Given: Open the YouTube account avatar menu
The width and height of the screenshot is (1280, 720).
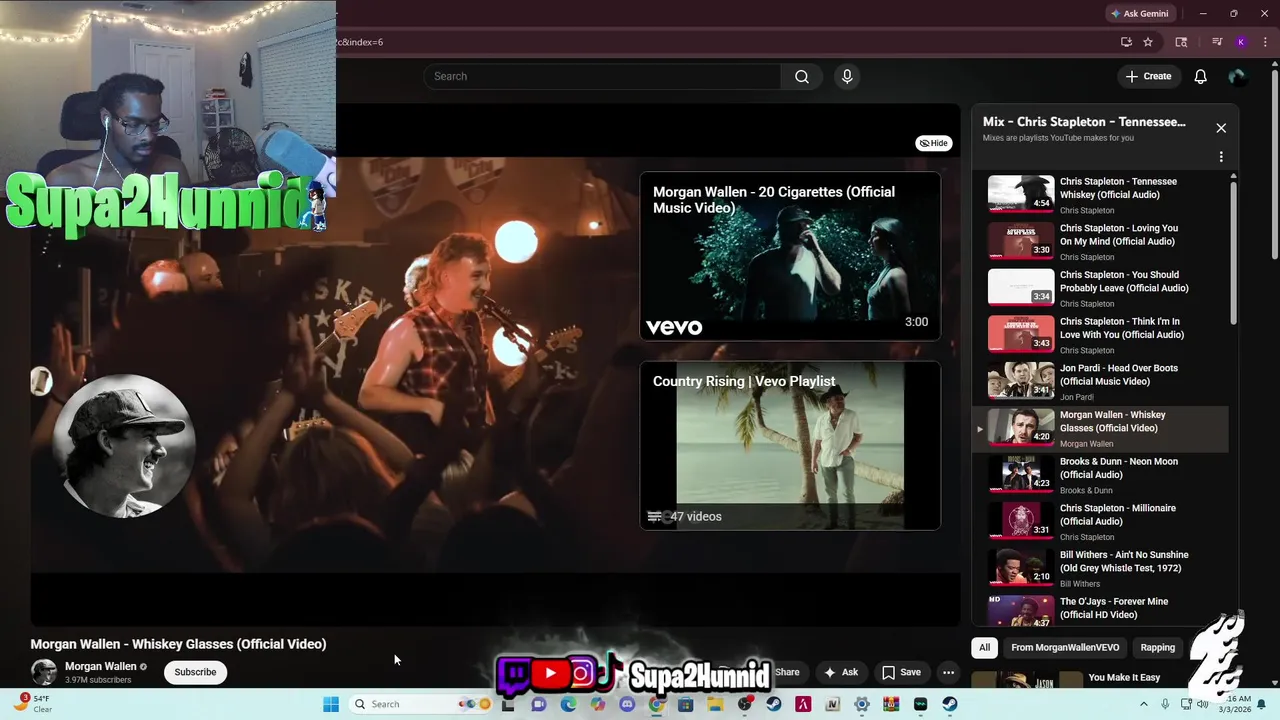Looking at the screenshot, I should coord(1237,76).
